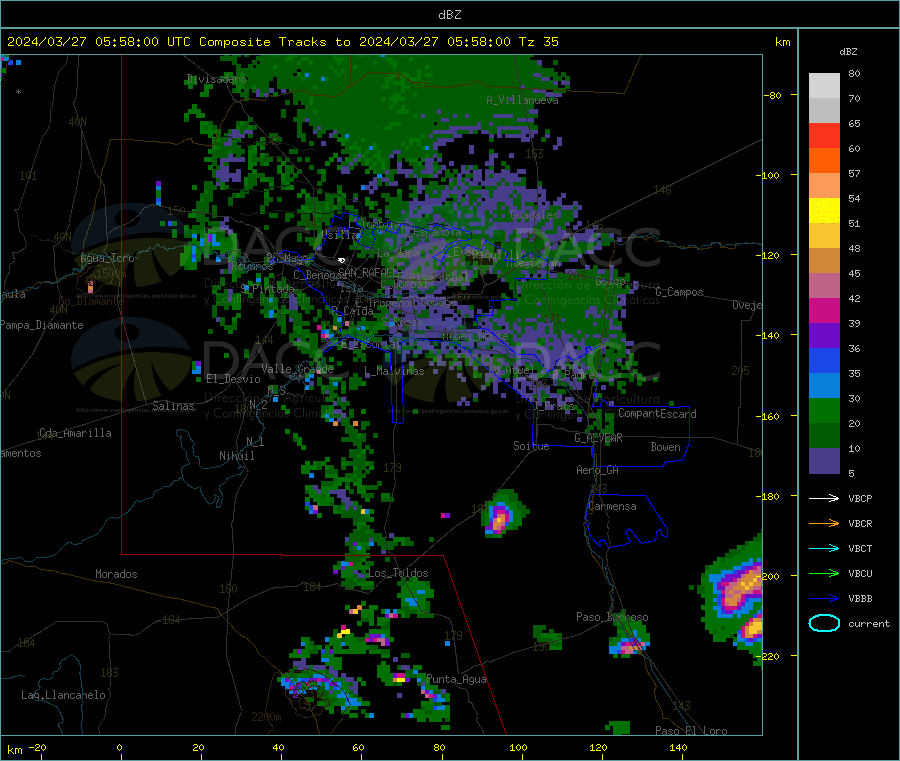Click the '100' tick on the horizontal axis
Viewport: 900px width, 761px height.
click(x=518, y=747)
